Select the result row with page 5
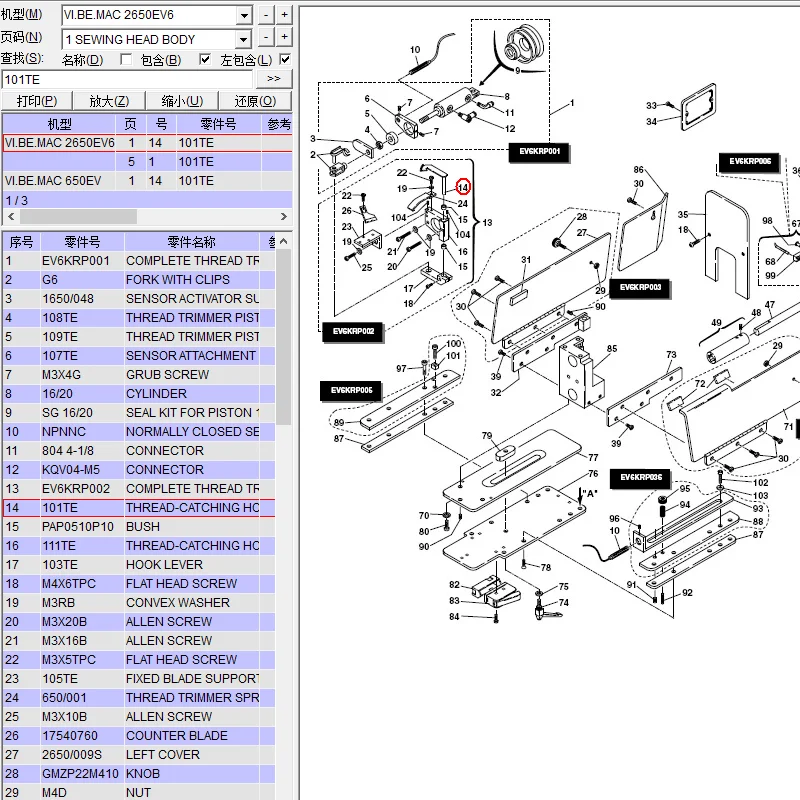Viewport: 800px width, 800px height. [147, 162]
